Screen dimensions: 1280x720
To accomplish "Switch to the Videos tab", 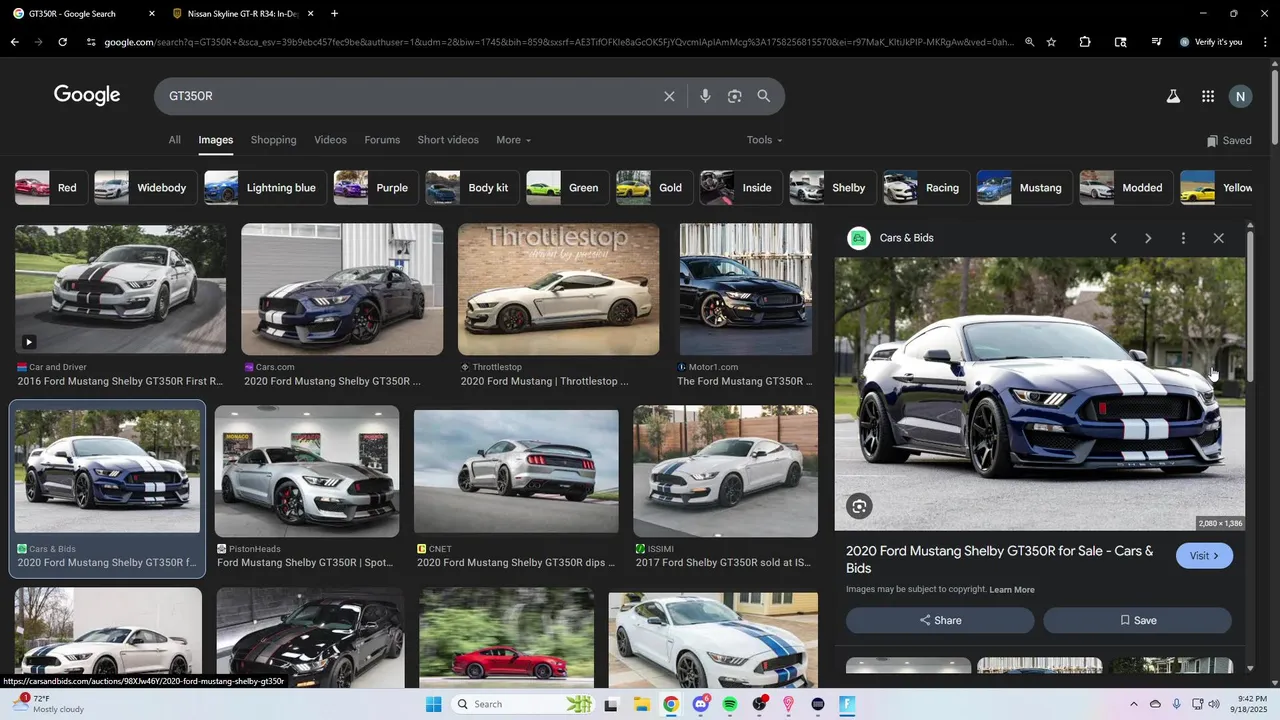I will (330, 140).
